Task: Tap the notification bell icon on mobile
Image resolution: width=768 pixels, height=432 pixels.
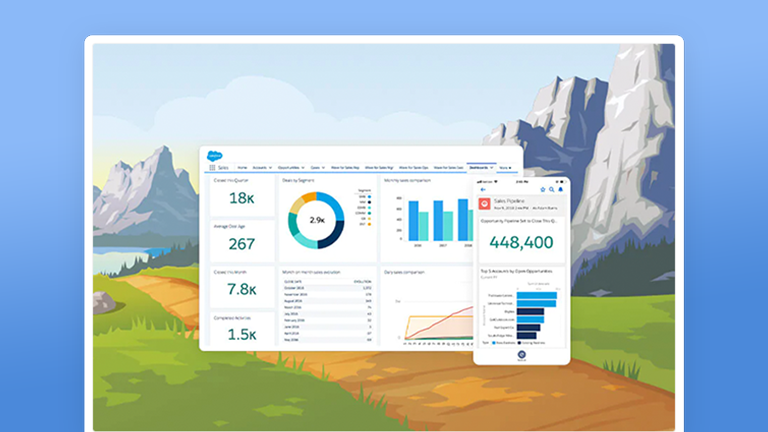Action: 561,190
